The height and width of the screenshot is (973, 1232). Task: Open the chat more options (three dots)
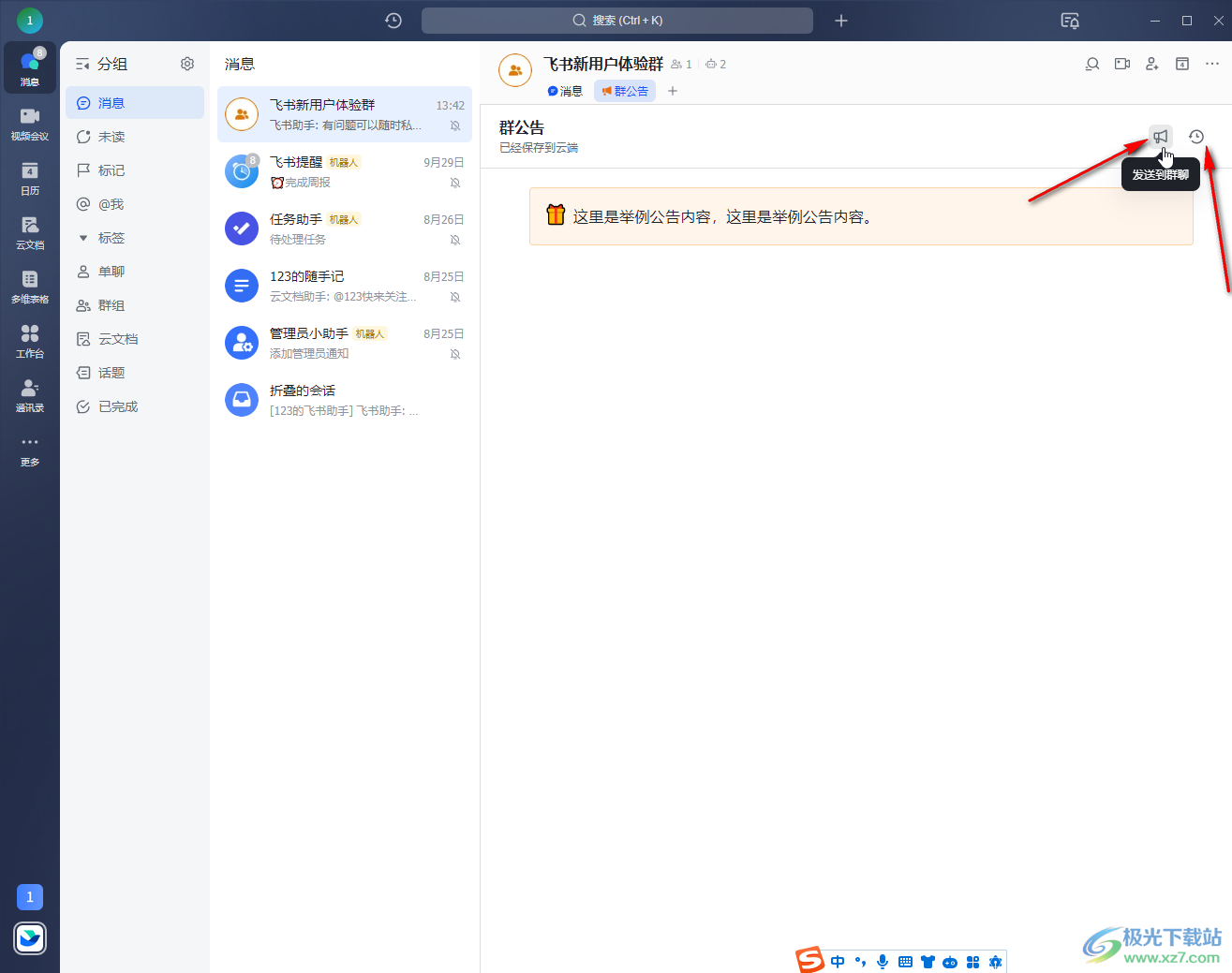(1212, 64)
